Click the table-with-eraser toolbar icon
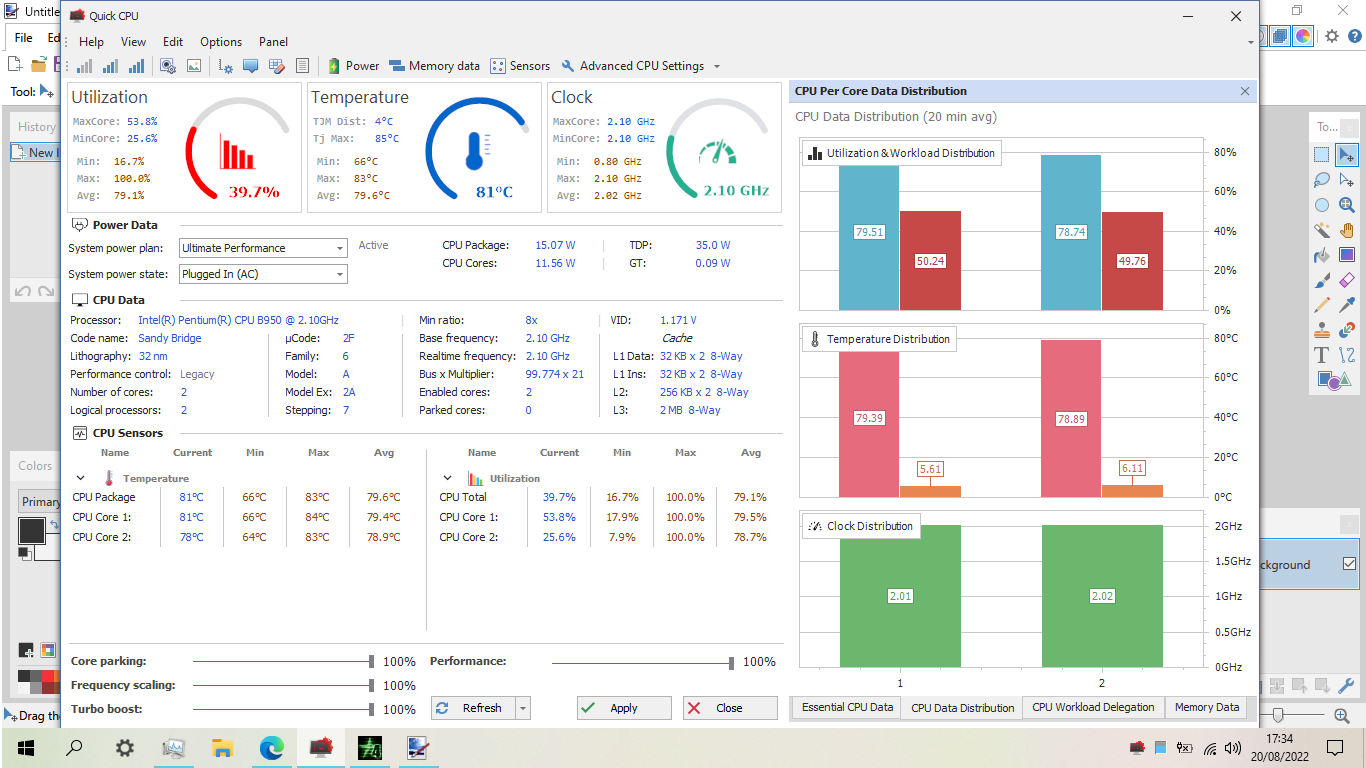 click(x=277, y=66)
